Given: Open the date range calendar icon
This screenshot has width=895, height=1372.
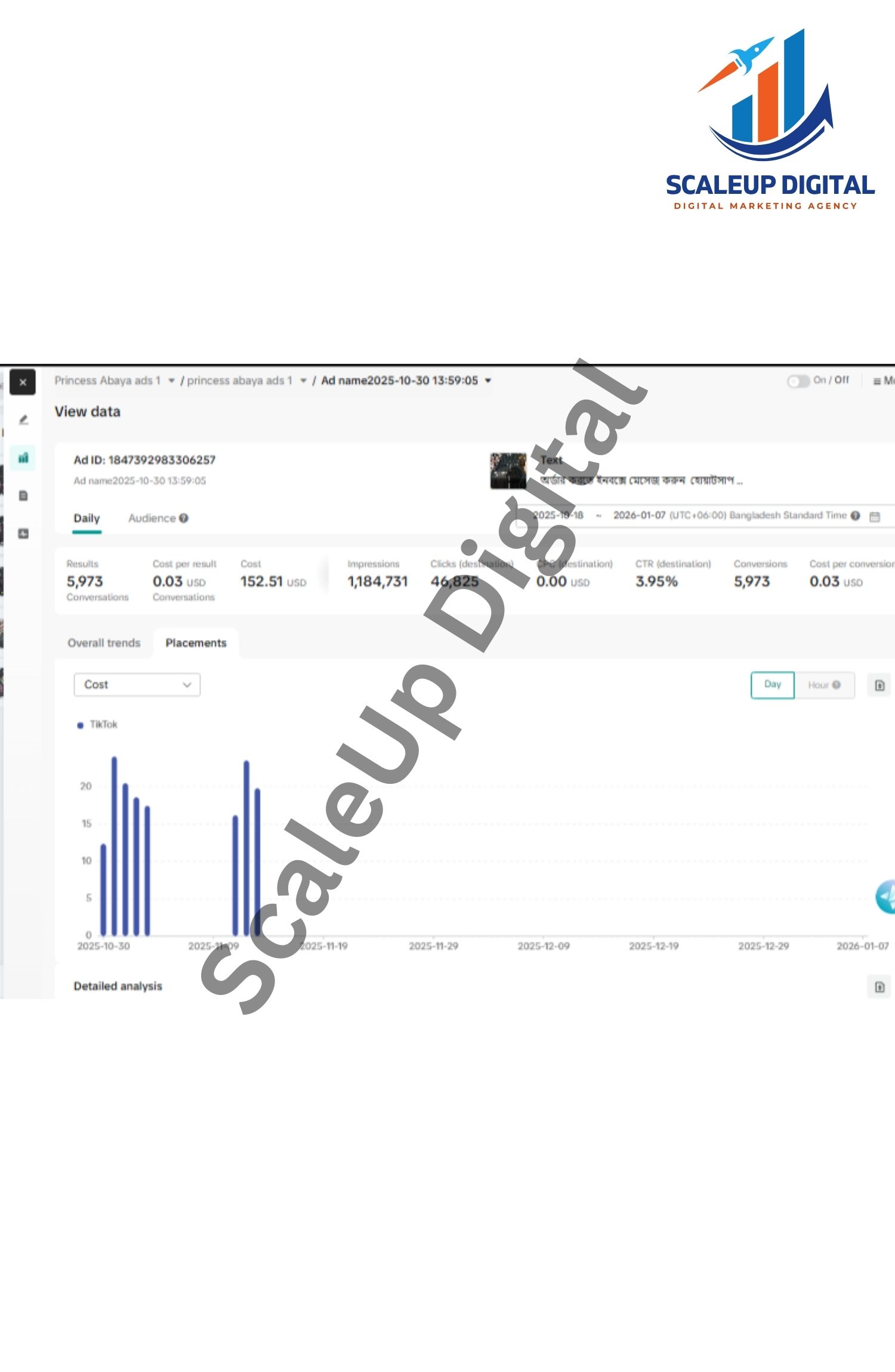Looking at the screenshot, I should [x=874, y=516].
